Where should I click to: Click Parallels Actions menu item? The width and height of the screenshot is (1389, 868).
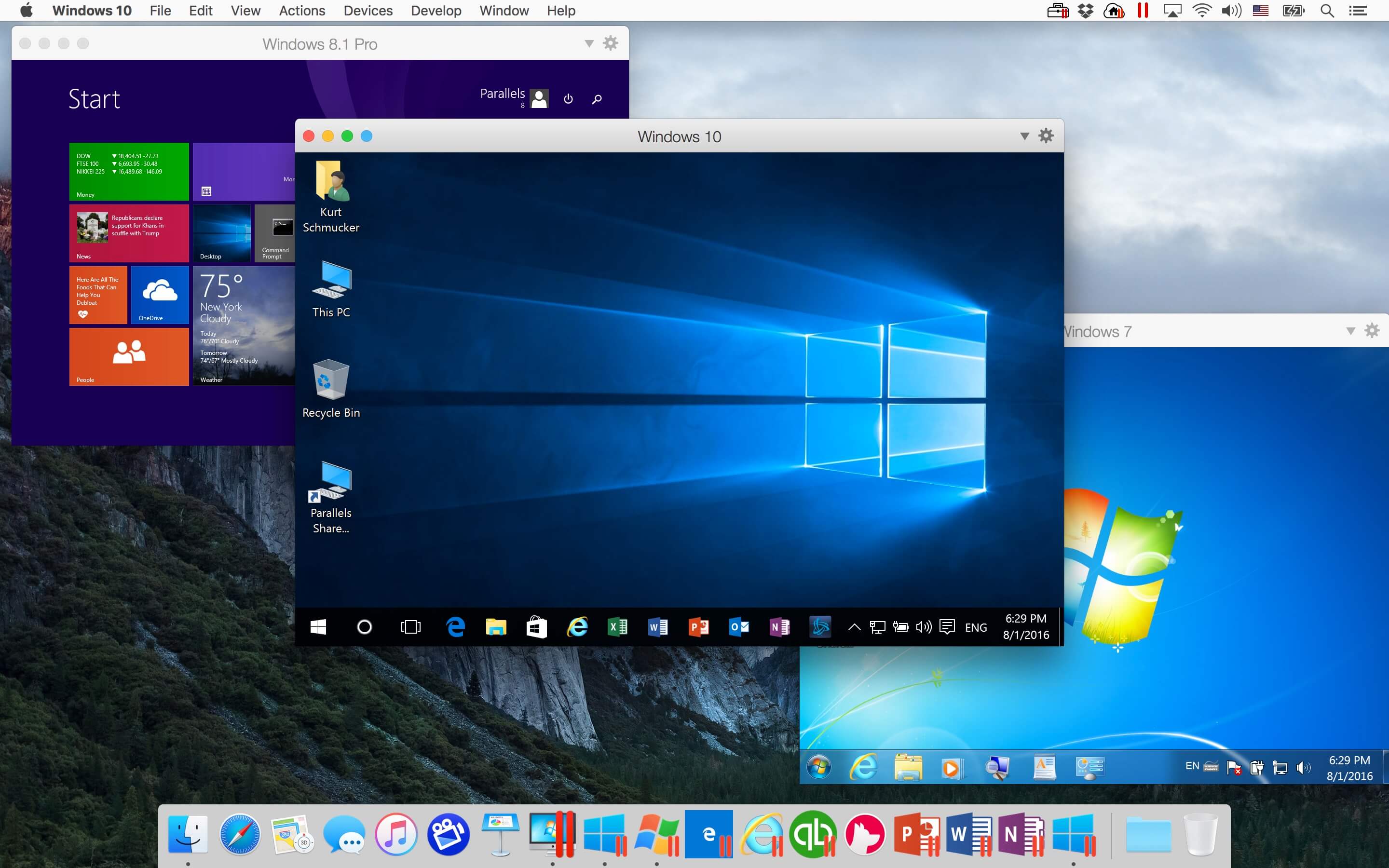(x=301, y=11)
